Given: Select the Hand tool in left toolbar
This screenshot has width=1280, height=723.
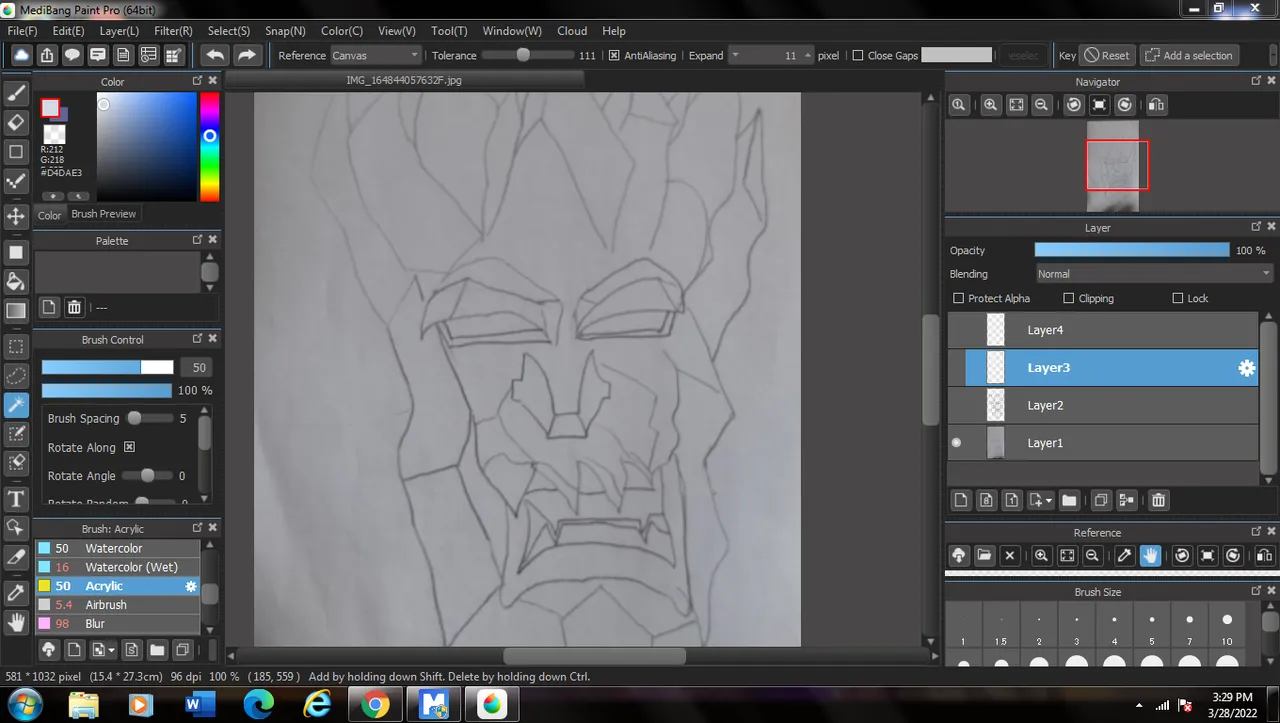Looking at the screenshot, I should [16, 622].
